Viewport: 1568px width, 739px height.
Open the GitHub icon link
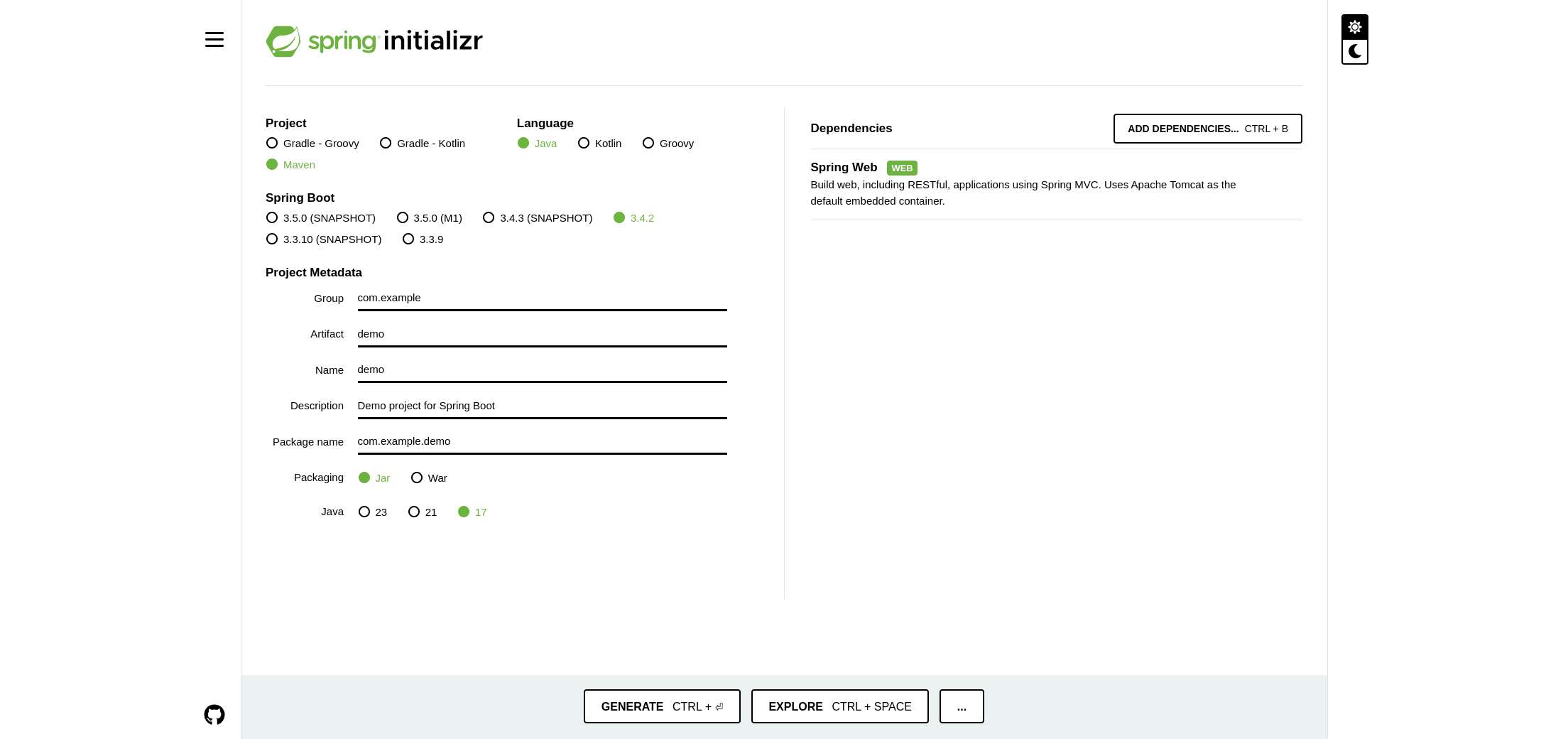[x=214, y=714]
